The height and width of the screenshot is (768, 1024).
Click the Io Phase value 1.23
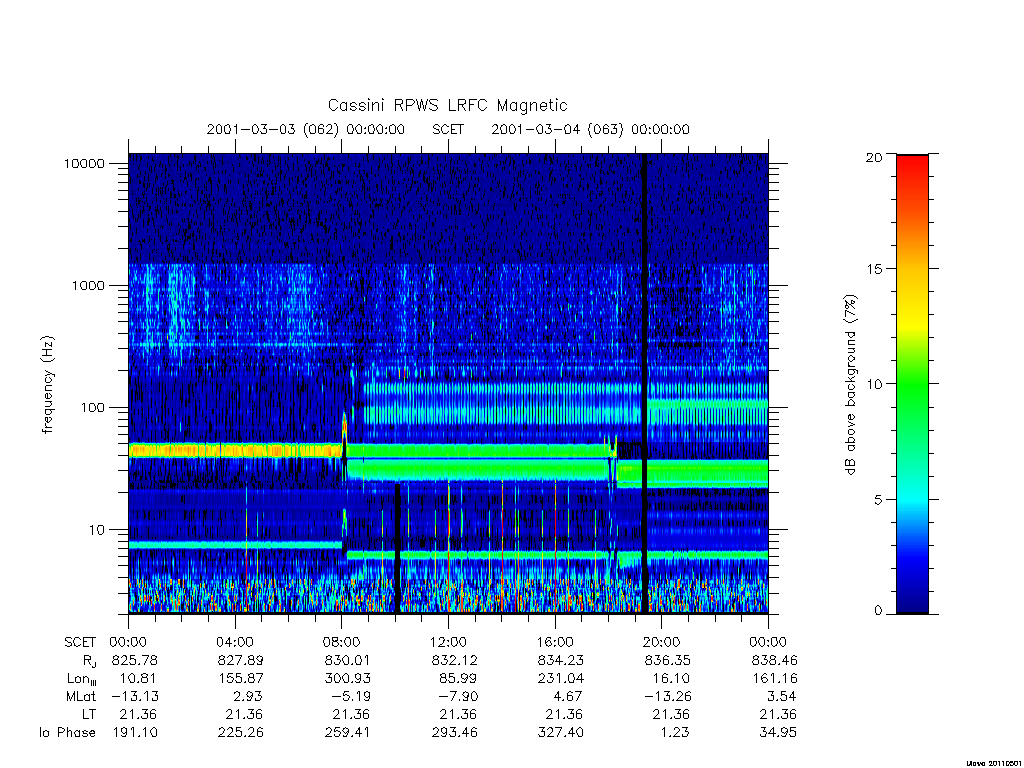coord(675,733)
